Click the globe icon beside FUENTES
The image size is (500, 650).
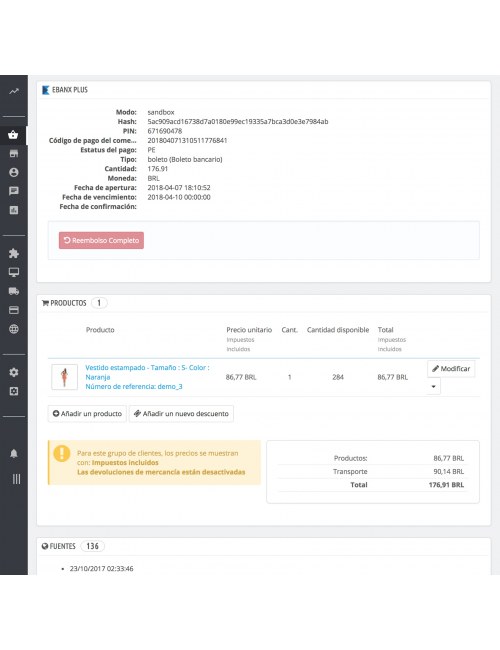click(x=45, y=546)
